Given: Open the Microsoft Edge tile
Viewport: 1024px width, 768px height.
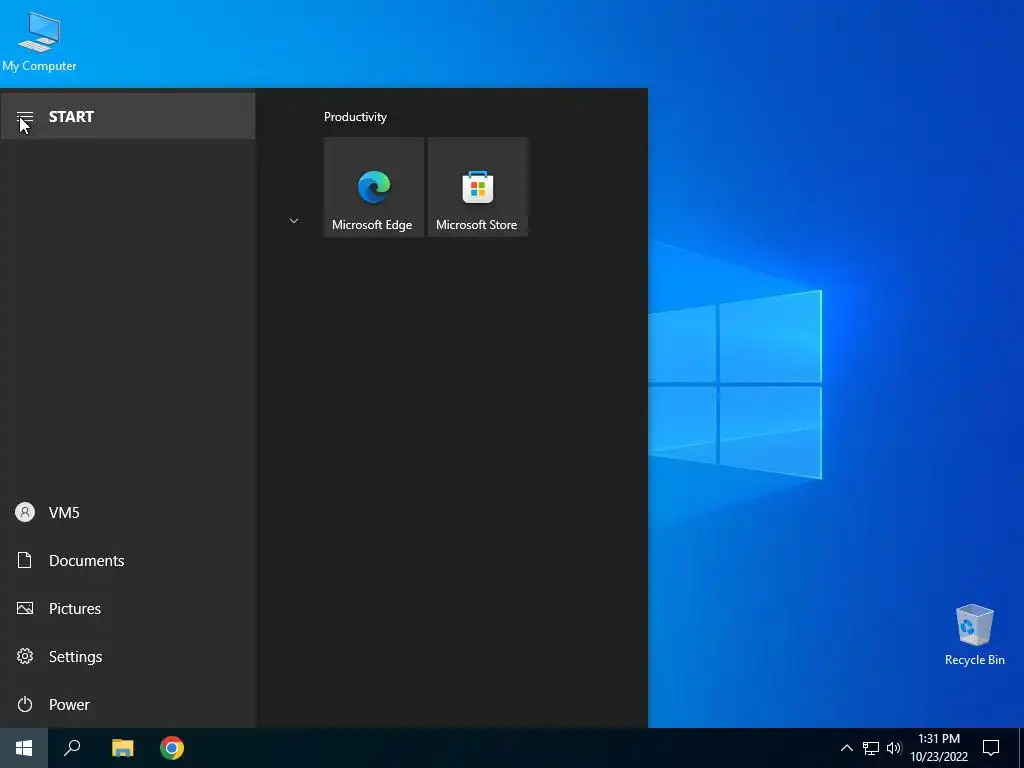Looking at the screenshot, I should click(374, 187).
